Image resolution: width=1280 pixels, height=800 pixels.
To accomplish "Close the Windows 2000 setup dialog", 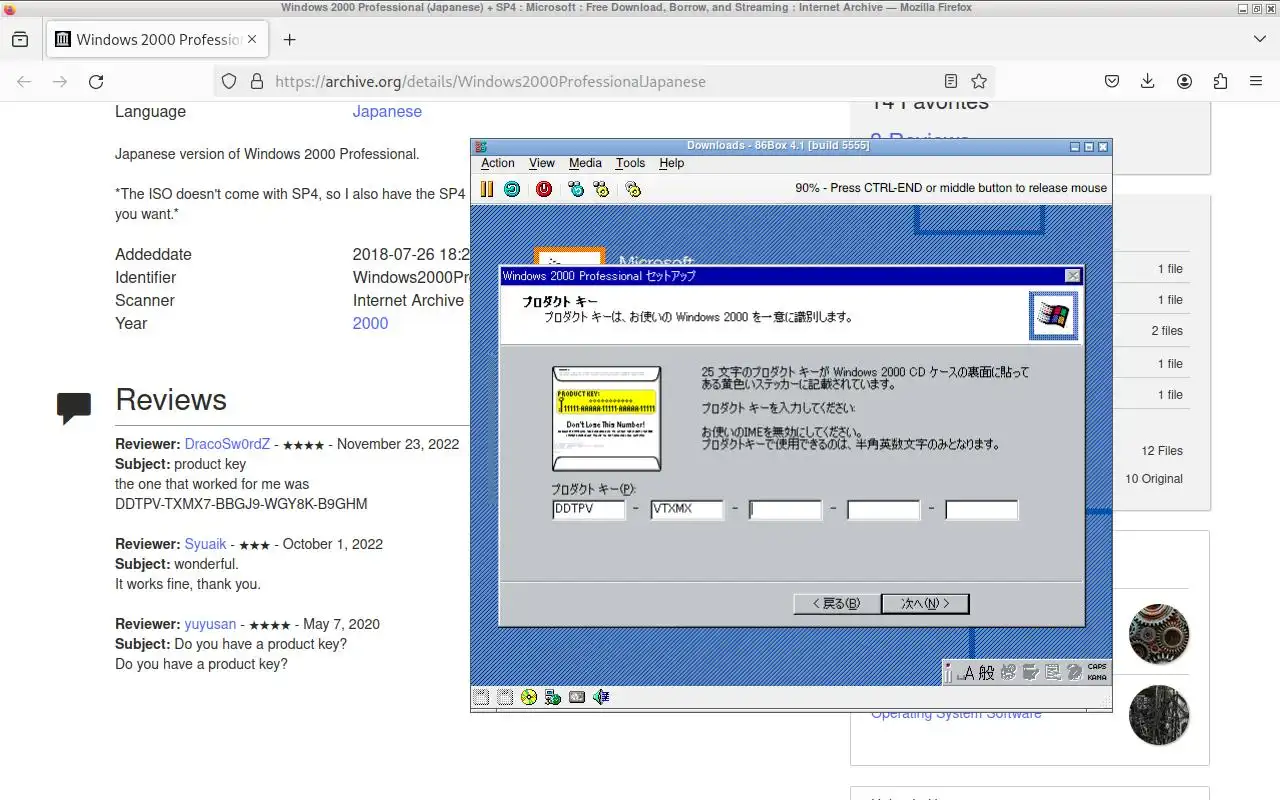I will click(1072, 276).
